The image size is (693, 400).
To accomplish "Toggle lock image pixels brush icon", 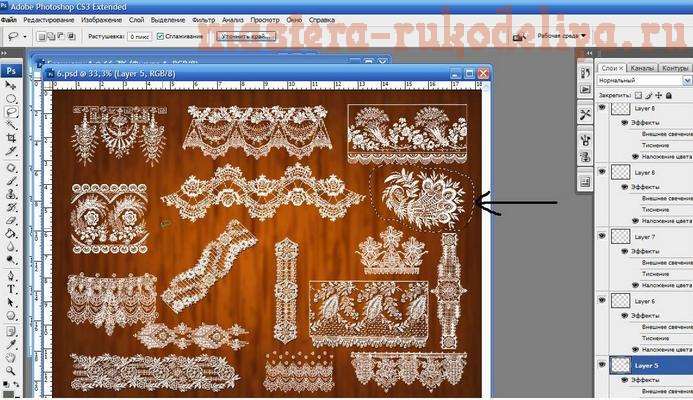I will [648, 95].
